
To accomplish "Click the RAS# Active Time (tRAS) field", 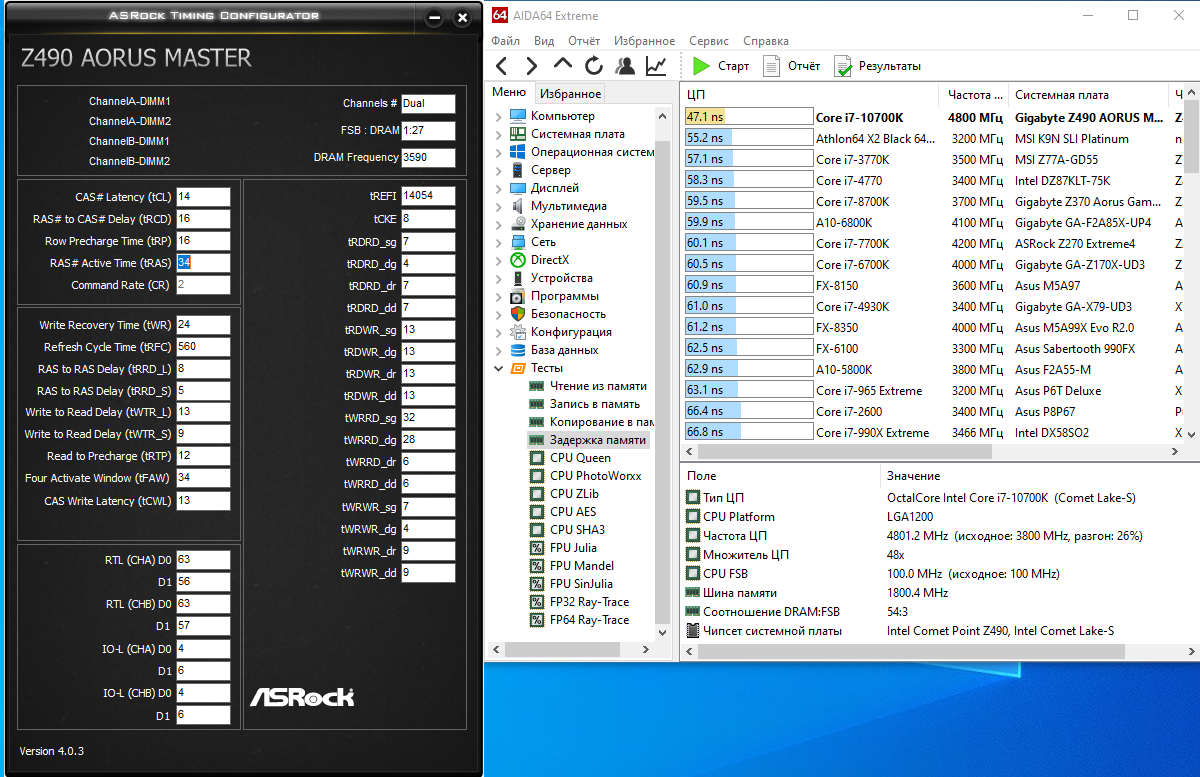I will pos(203,263).
